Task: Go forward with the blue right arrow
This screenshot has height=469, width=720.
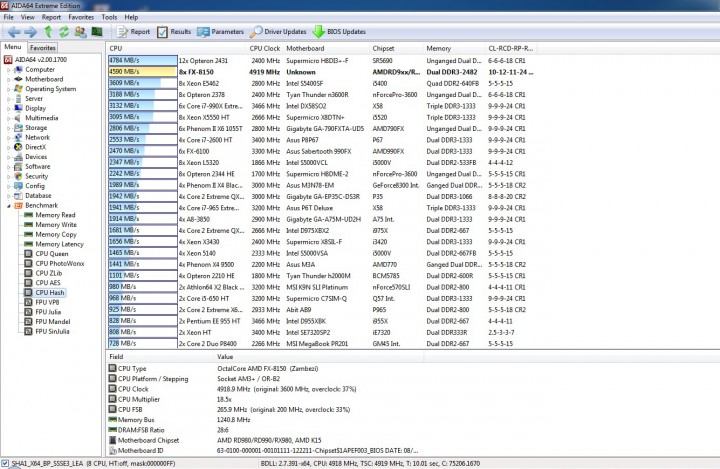Action: click(30, 32)
